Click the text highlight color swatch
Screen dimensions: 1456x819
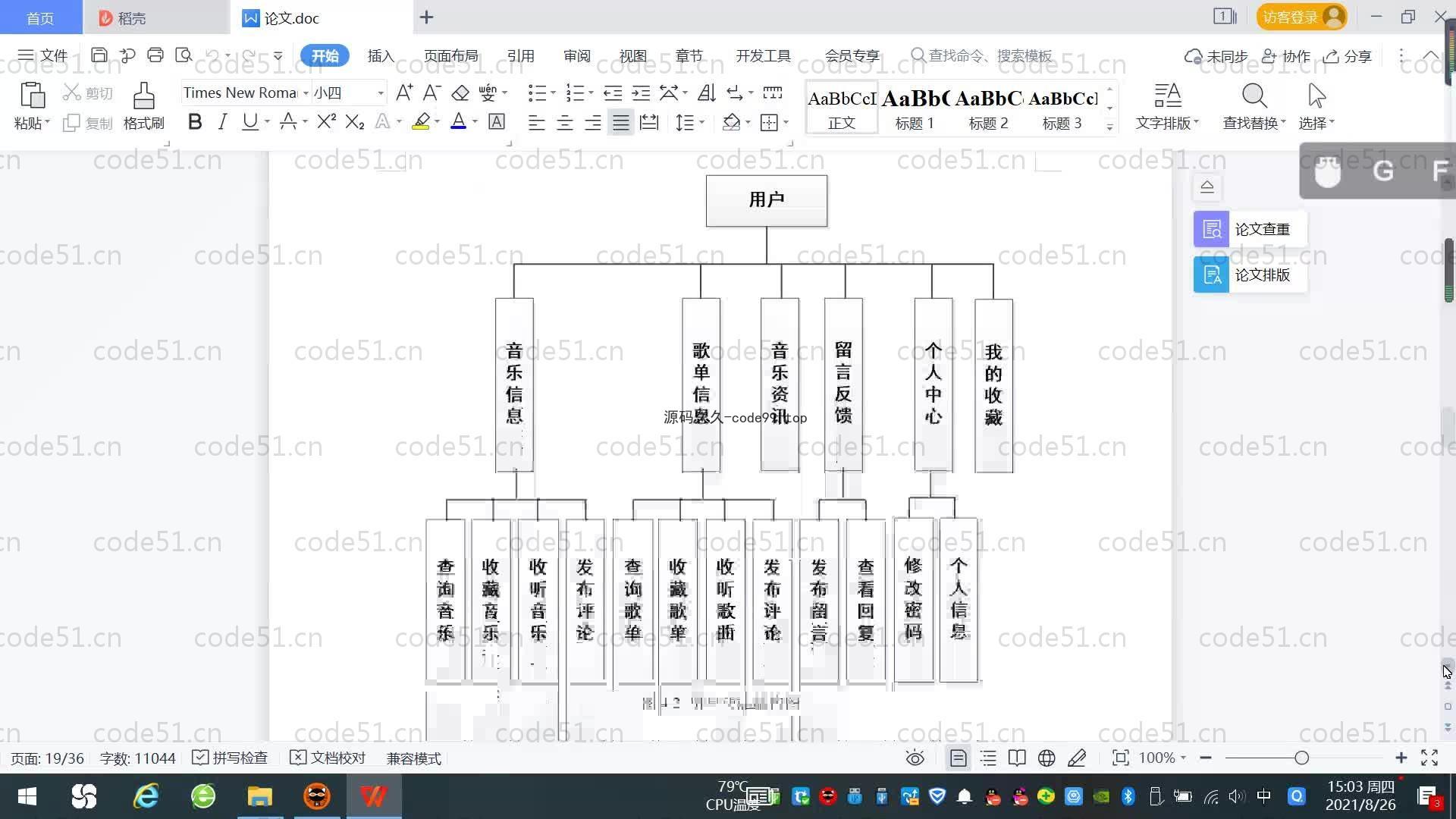(421, 121)
